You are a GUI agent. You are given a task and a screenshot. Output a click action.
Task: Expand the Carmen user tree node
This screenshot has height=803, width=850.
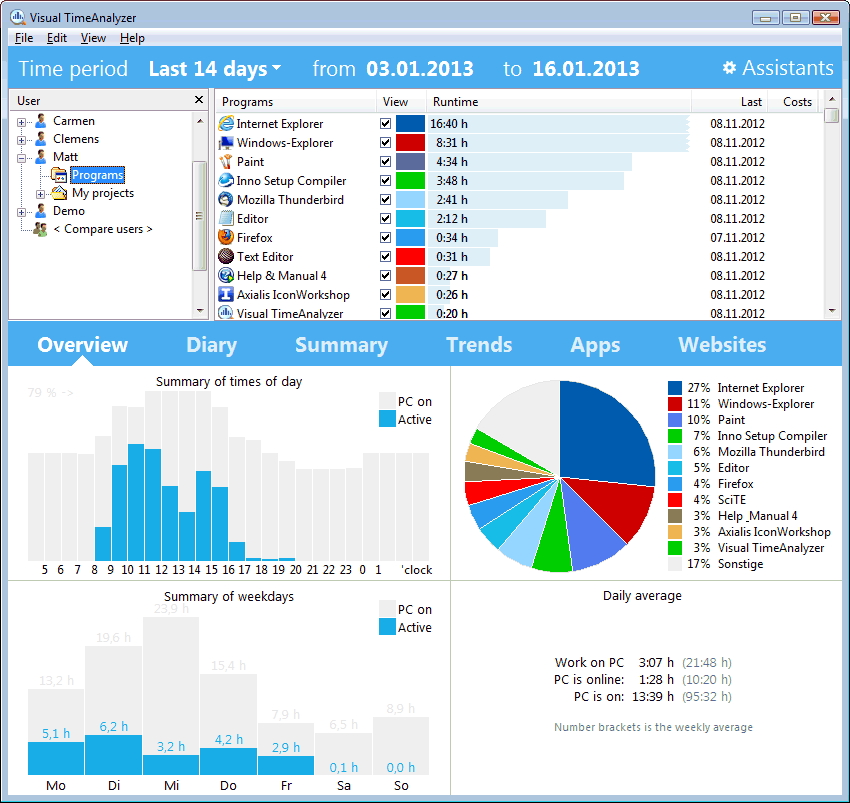[22, 120]
